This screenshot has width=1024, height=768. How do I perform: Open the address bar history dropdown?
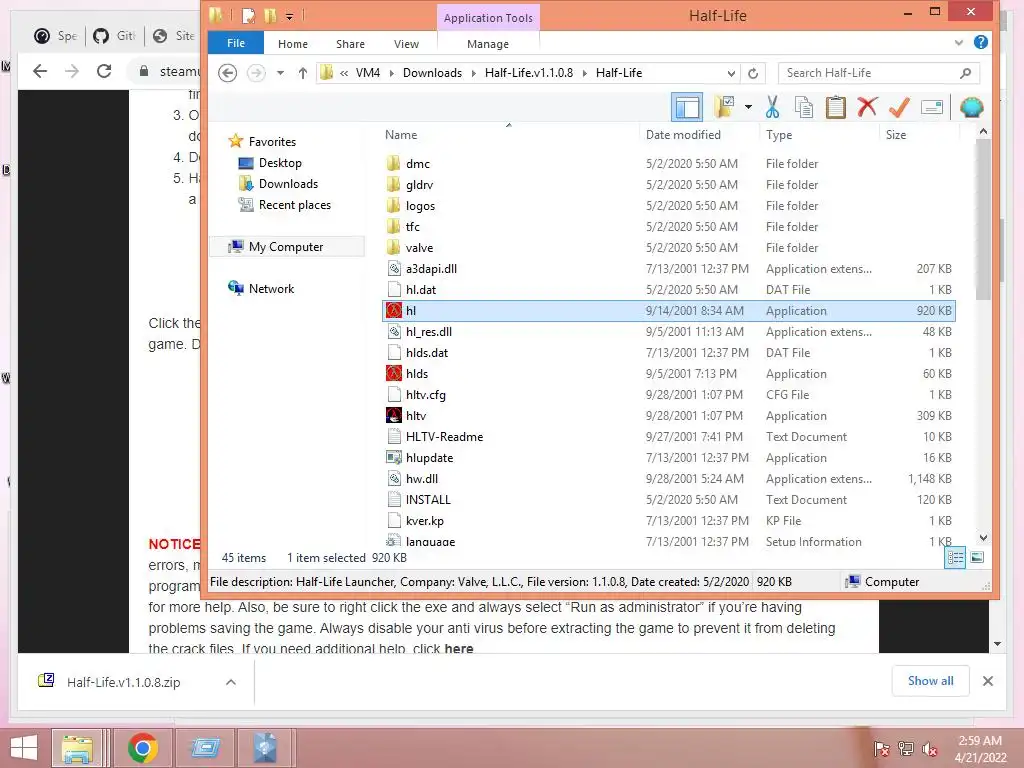click(x=731, y=73)
